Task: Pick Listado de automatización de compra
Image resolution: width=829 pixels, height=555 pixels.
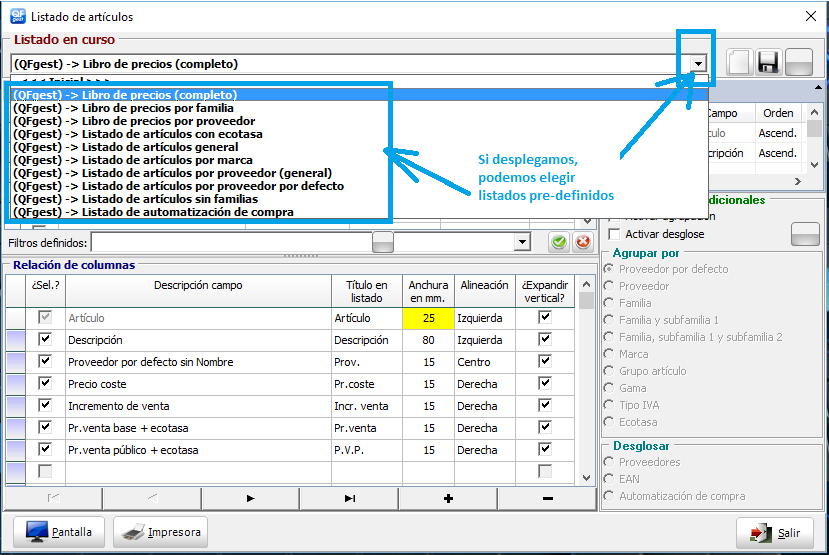Action: coord(360,212)
